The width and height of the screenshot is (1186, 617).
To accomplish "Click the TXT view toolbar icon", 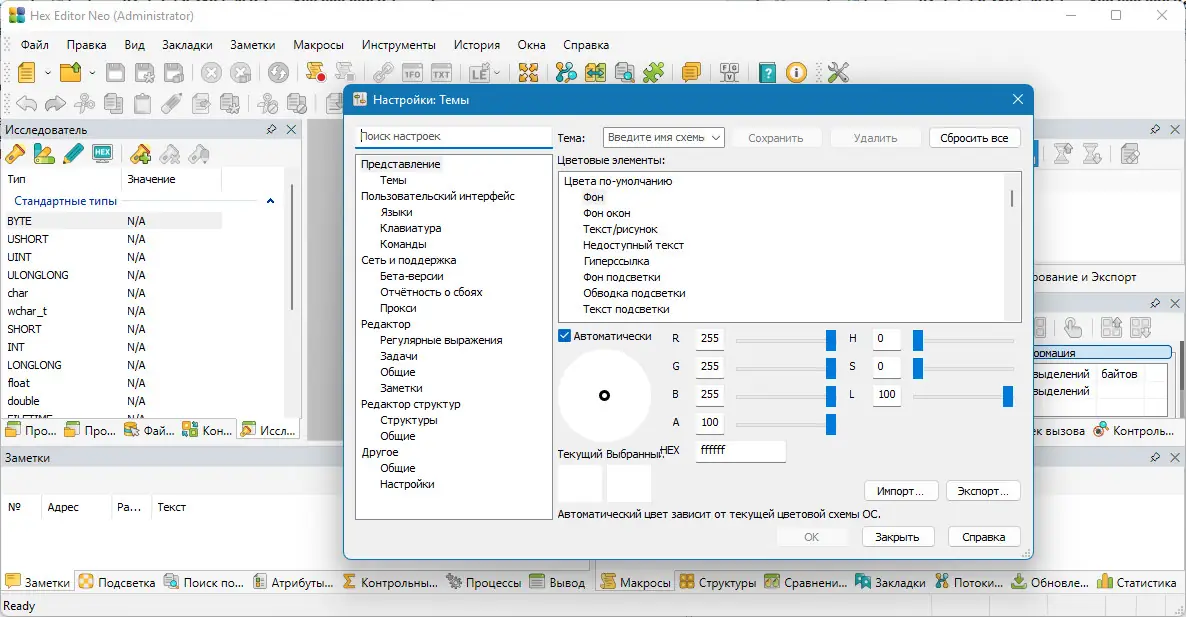I will pyautogui.click(x=441, y=73).
